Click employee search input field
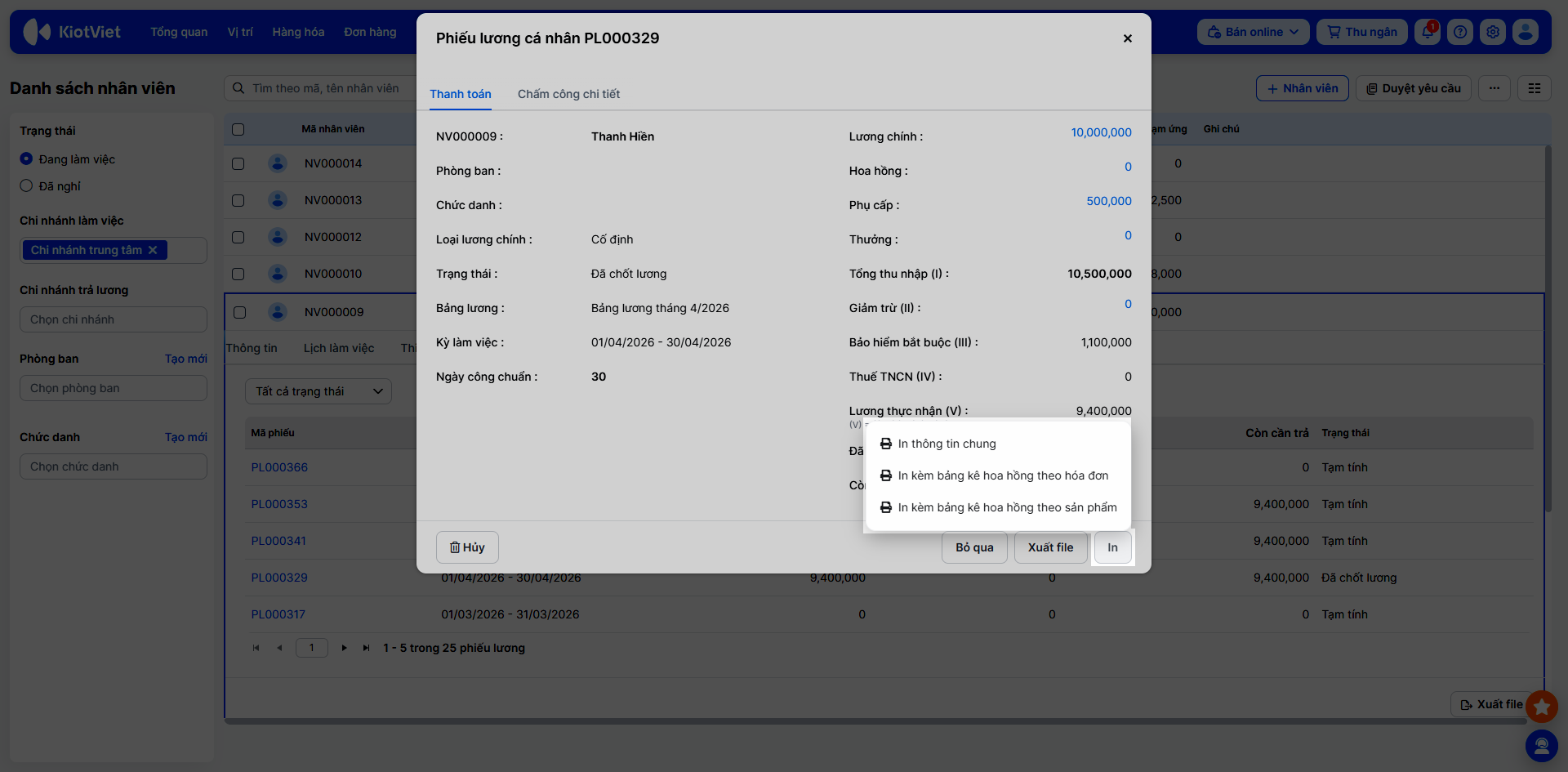 (327, 88)
